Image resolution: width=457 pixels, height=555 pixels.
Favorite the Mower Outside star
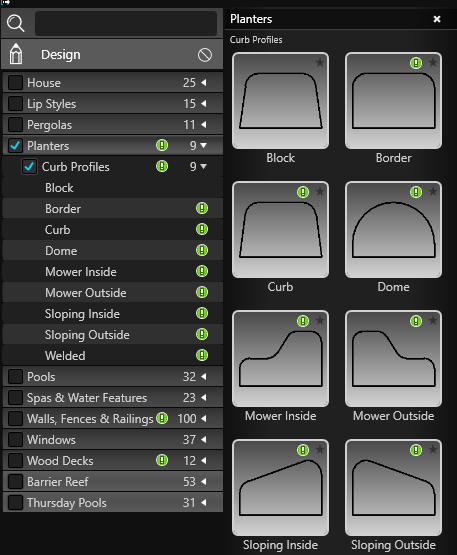point(433,320)
